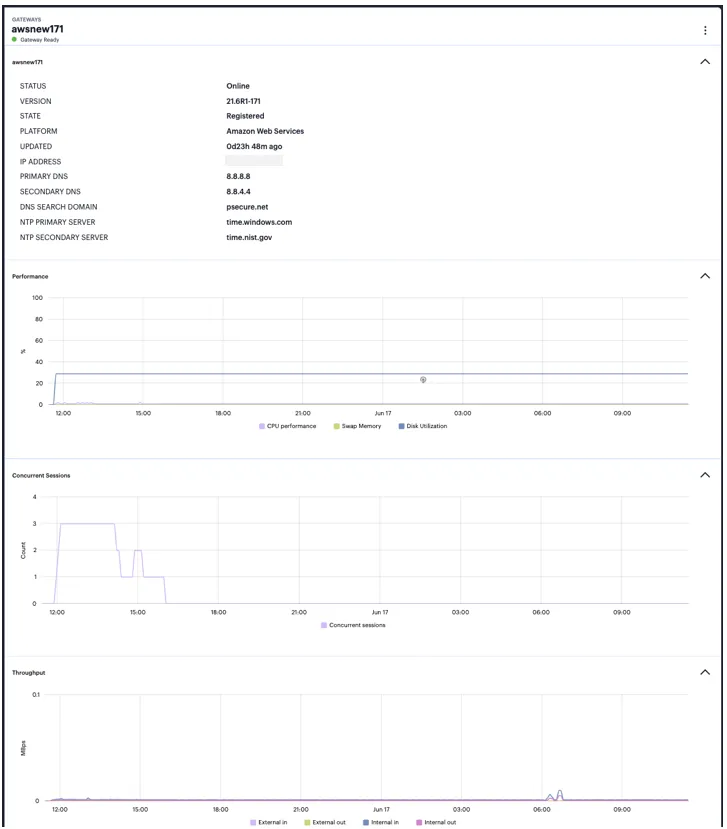Toggle the Concurrent sessions legend entry
Viewport: 727px width, 829px height.
353,625
